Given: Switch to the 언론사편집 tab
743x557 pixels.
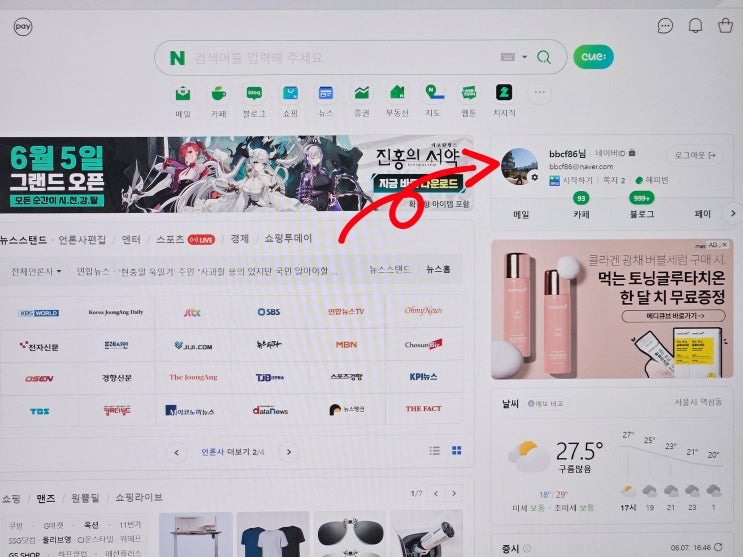Looking at the screenshot, I should point(82,239).
